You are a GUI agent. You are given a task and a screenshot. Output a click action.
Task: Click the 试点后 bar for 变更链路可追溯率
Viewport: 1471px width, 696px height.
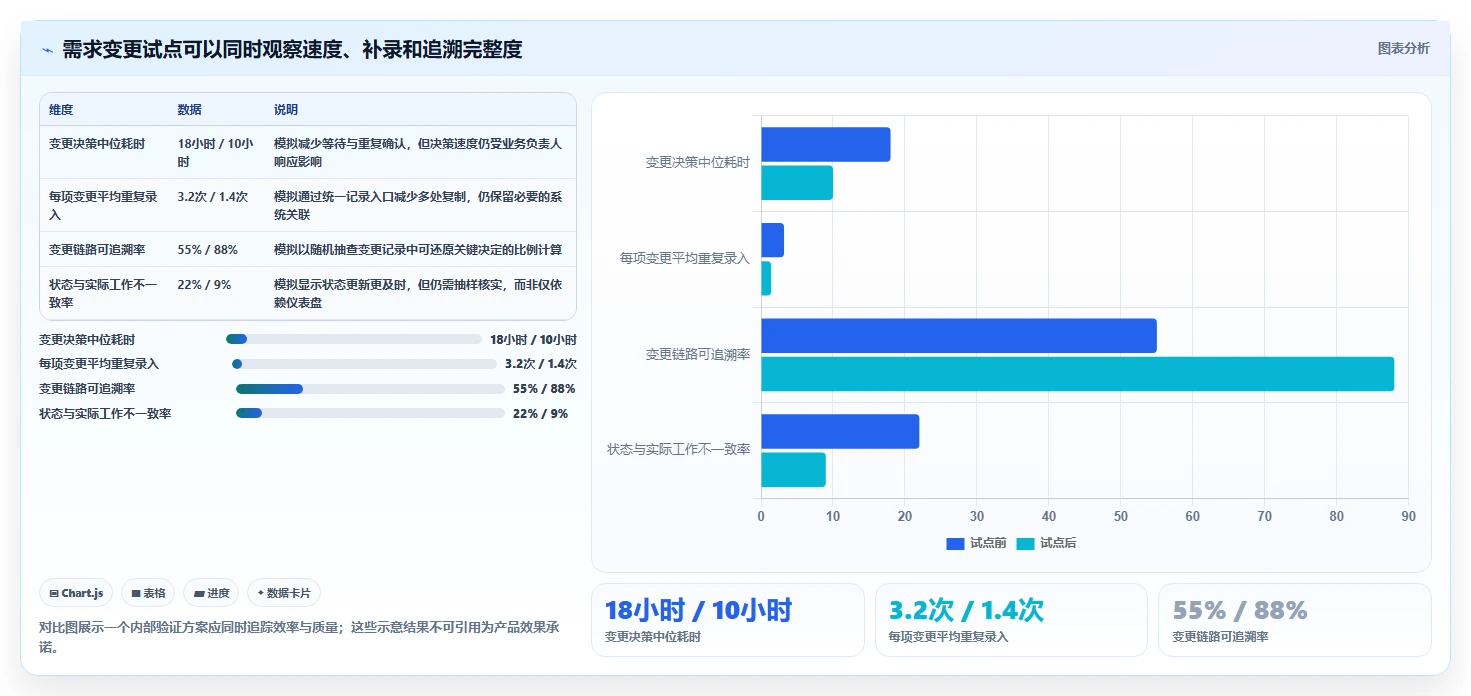point(1077,374)
